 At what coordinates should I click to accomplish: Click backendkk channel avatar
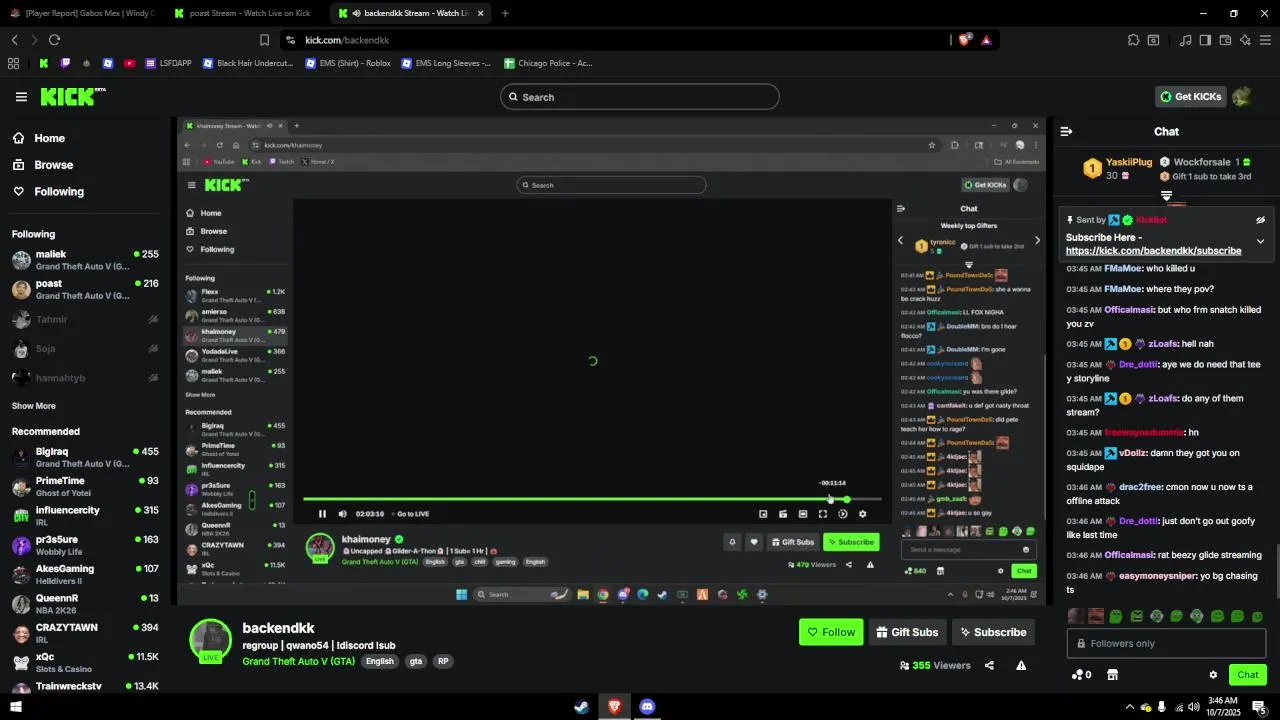[210, 641]
